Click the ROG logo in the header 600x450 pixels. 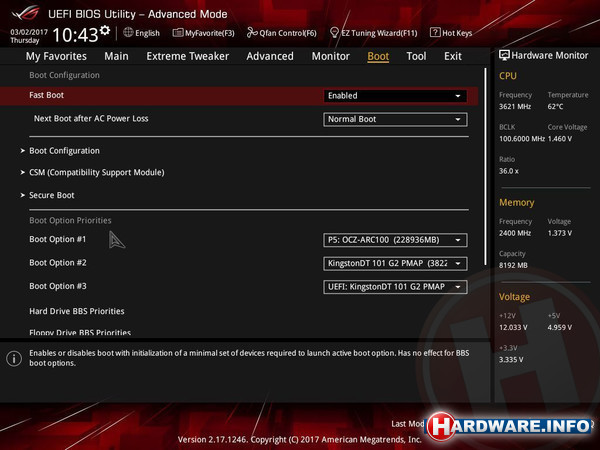click(25, 13)
